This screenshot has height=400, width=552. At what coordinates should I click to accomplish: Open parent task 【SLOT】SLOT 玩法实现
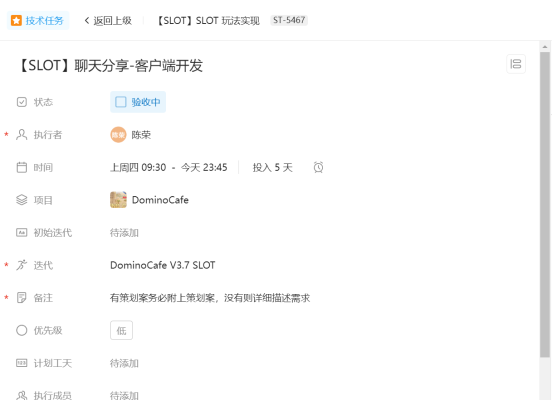207,20
